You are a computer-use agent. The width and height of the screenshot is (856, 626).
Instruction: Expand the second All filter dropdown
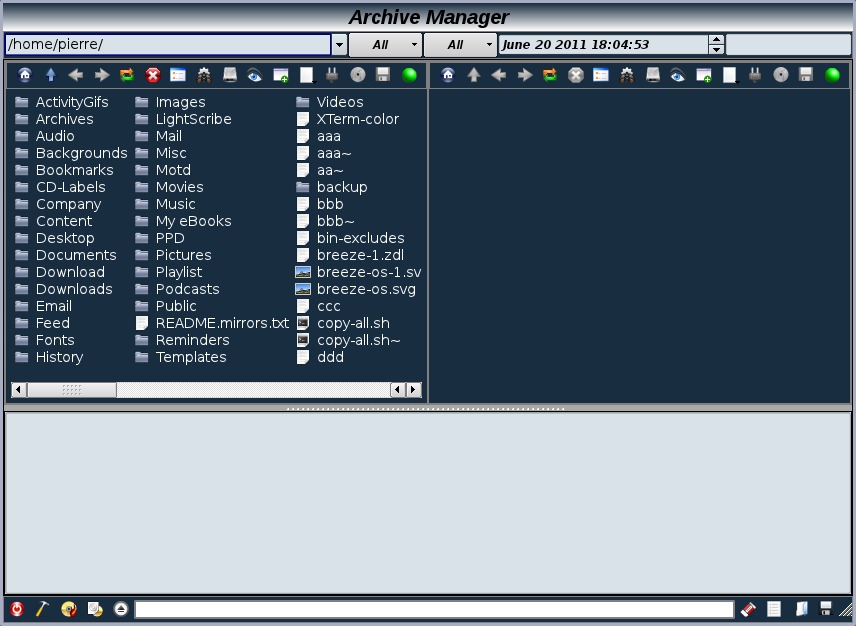(x=460, y=45)
